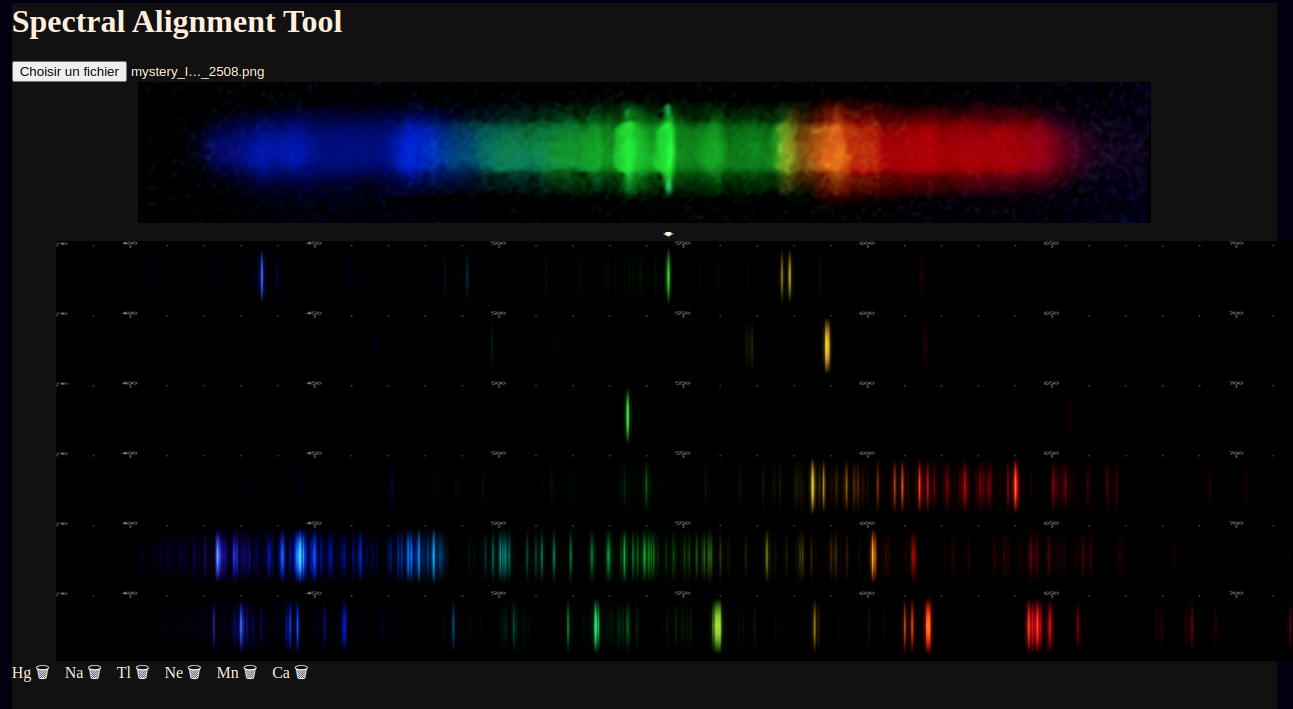Click the 'Spectral Alignment Tool' heading
The image size is (1293, 709).
pos(177,22)
